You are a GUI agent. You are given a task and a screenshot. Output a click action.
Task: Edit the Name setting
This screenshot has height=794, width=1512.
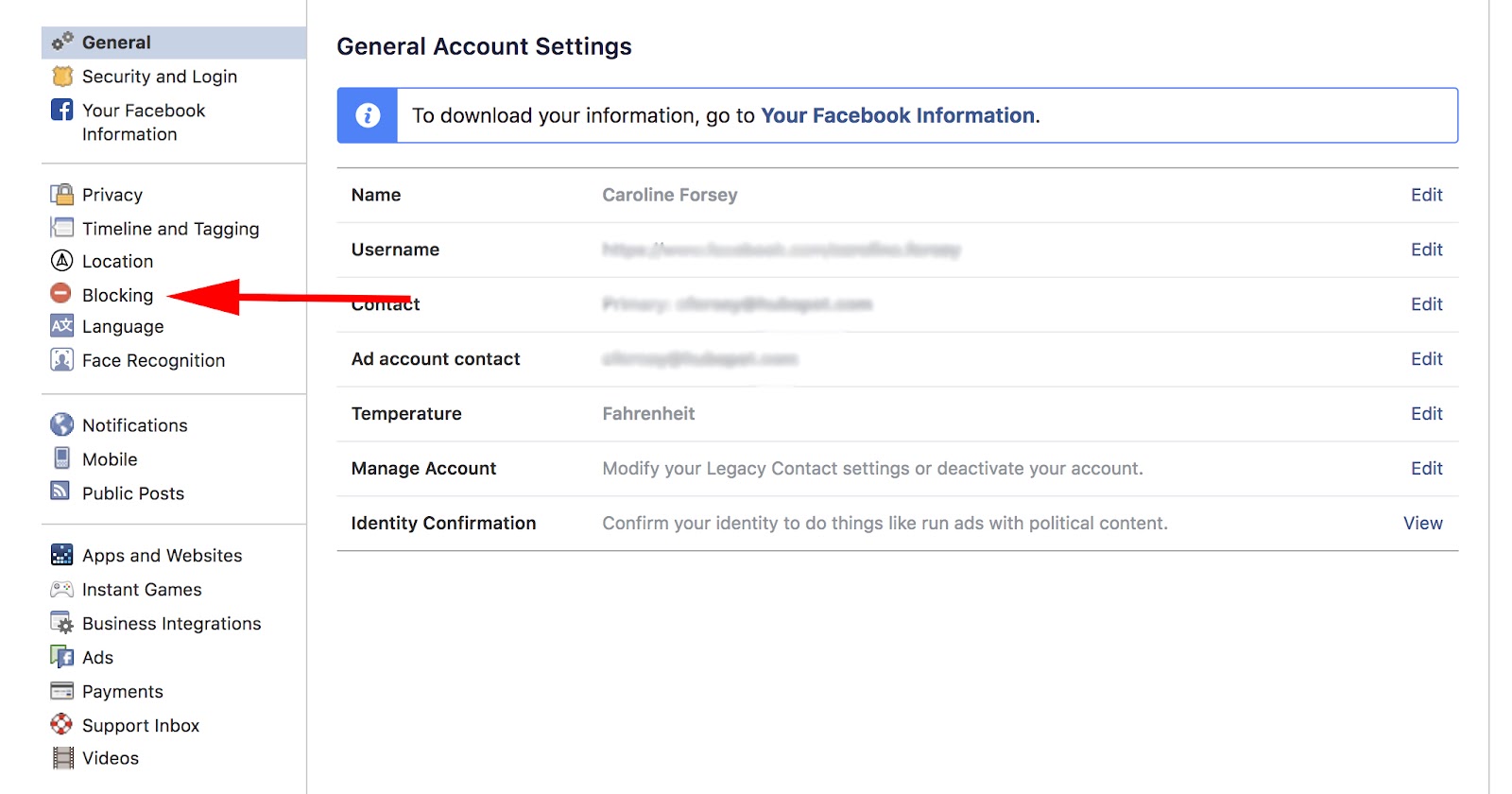[1426, 195]
